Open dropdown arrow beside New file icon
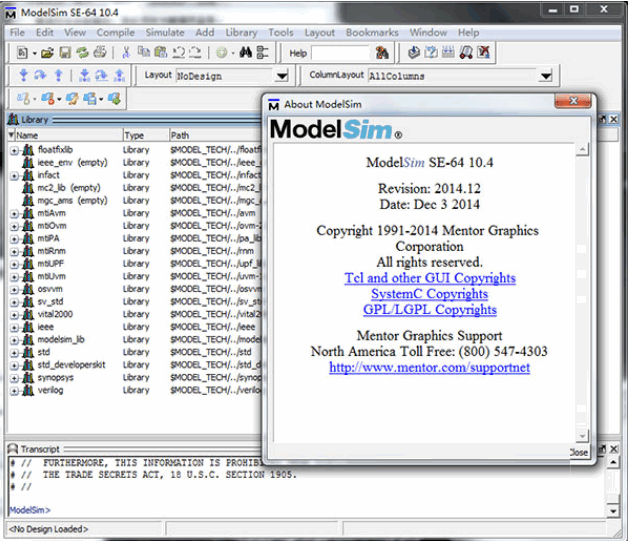The image size is (629, 541). [34, 53]
